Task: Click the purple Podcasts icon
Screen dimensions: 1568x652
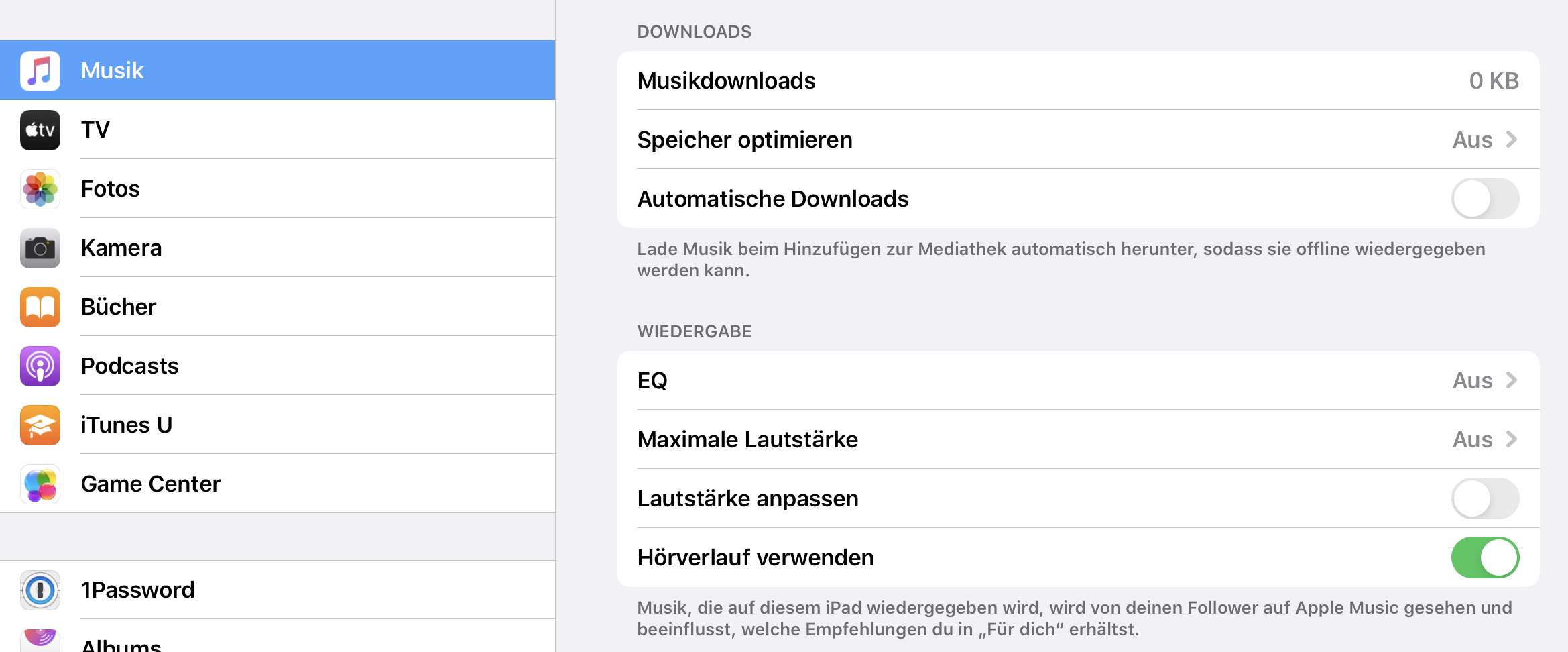Action: (x=40, y=366)
